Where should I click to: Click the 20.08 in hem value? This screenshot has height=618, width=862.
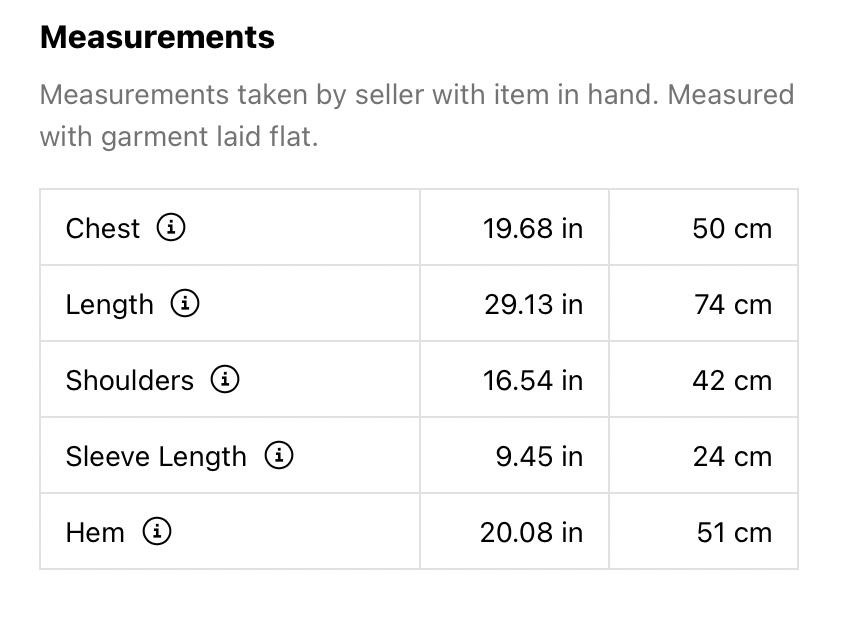(x=531, y=532)
